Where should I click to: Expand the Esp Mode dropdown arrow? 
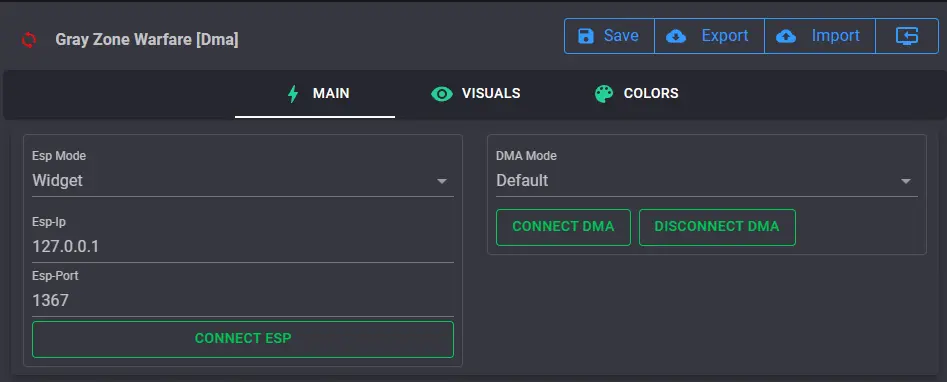(442, 181)
